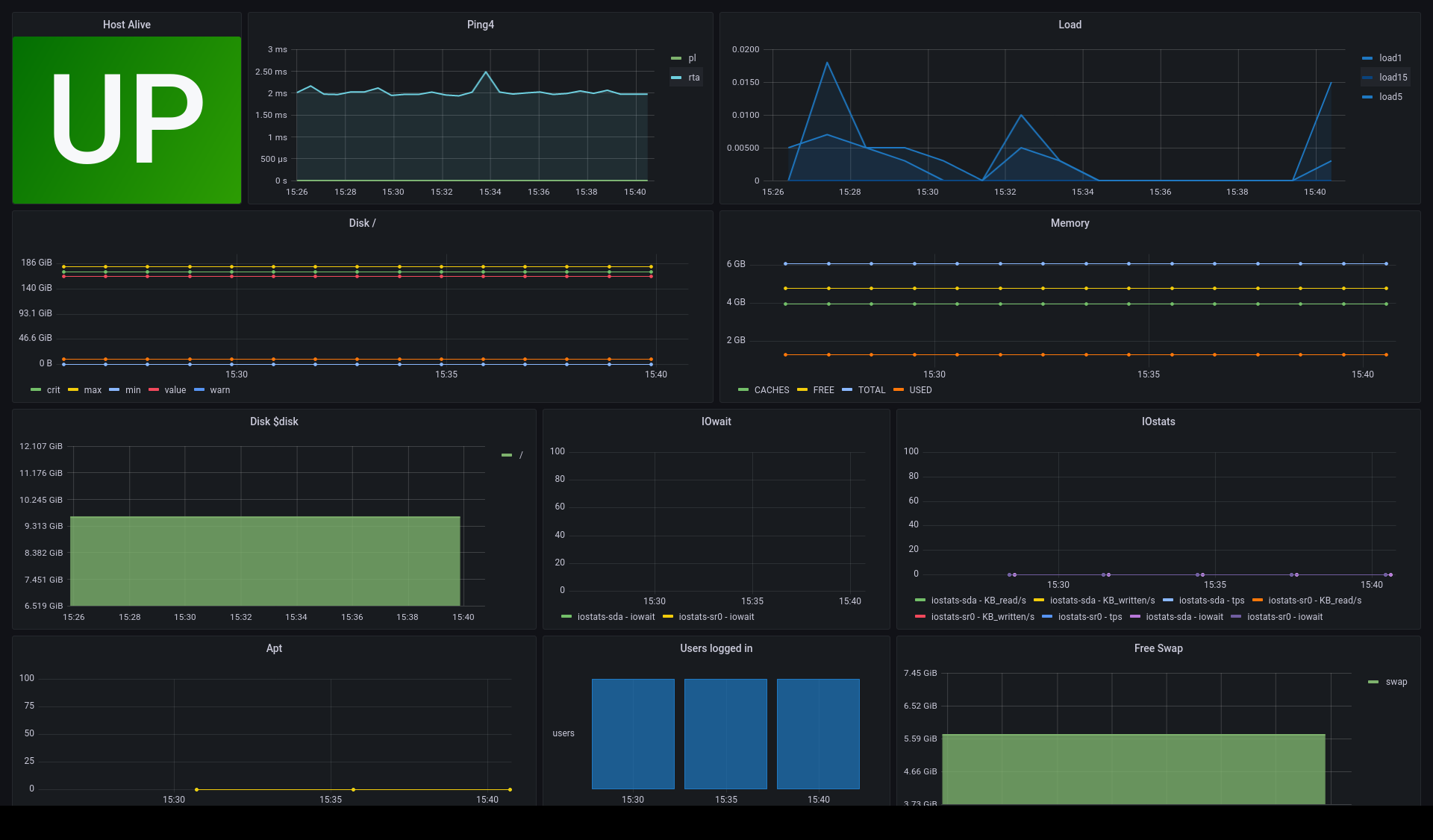Click the CACHES legend color marker

(743, 390)
